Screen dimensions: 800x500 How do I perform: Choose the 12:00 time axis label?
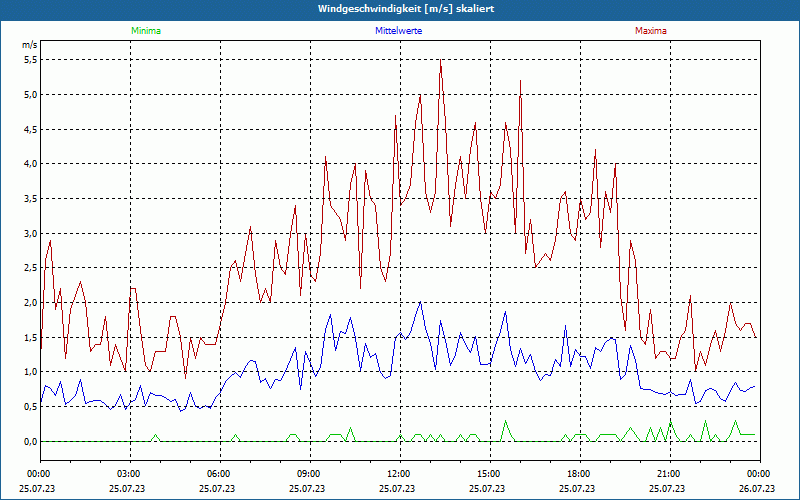399,474
